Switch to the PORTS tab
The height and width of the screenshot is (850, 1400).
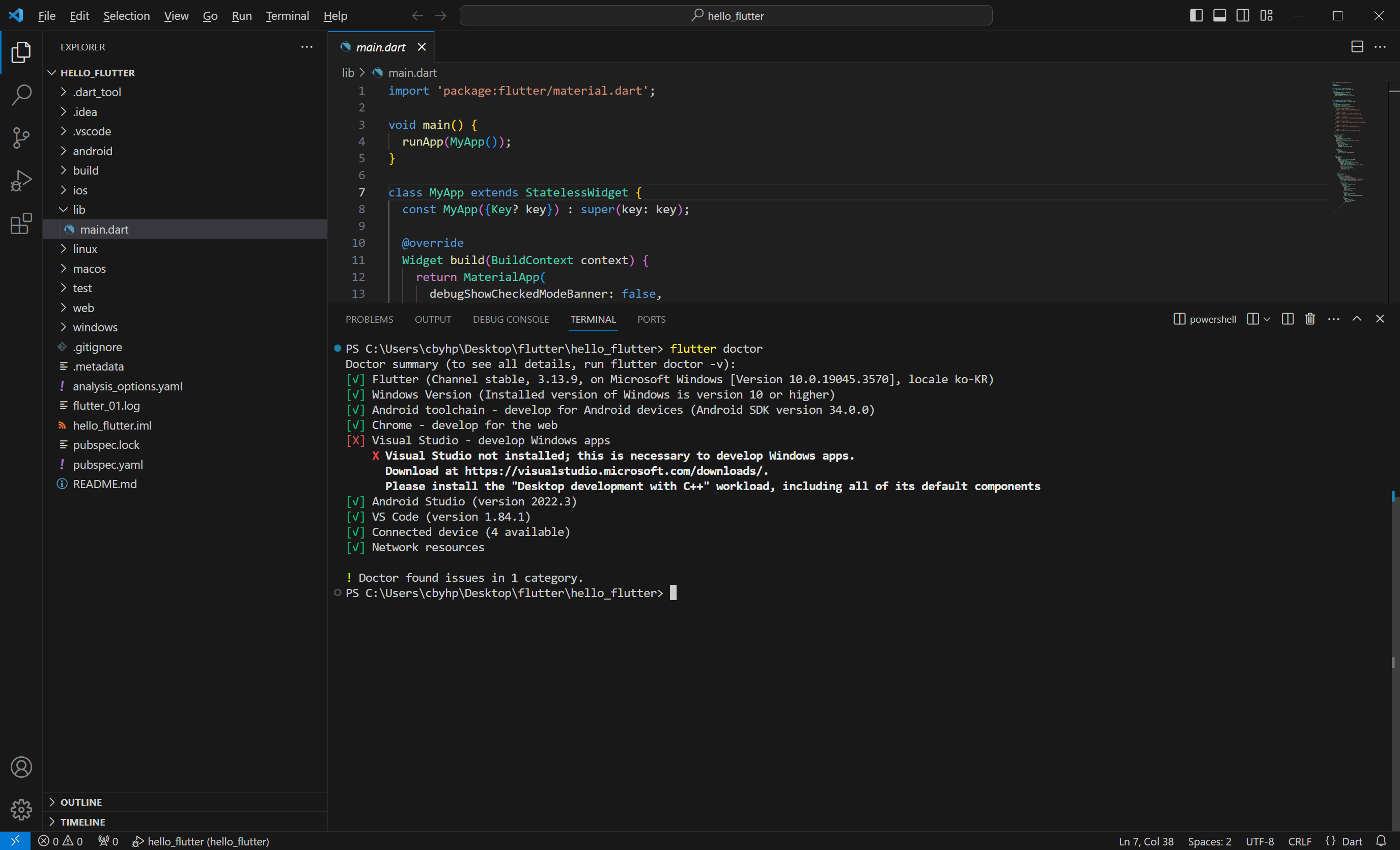(x=651, y=319)
